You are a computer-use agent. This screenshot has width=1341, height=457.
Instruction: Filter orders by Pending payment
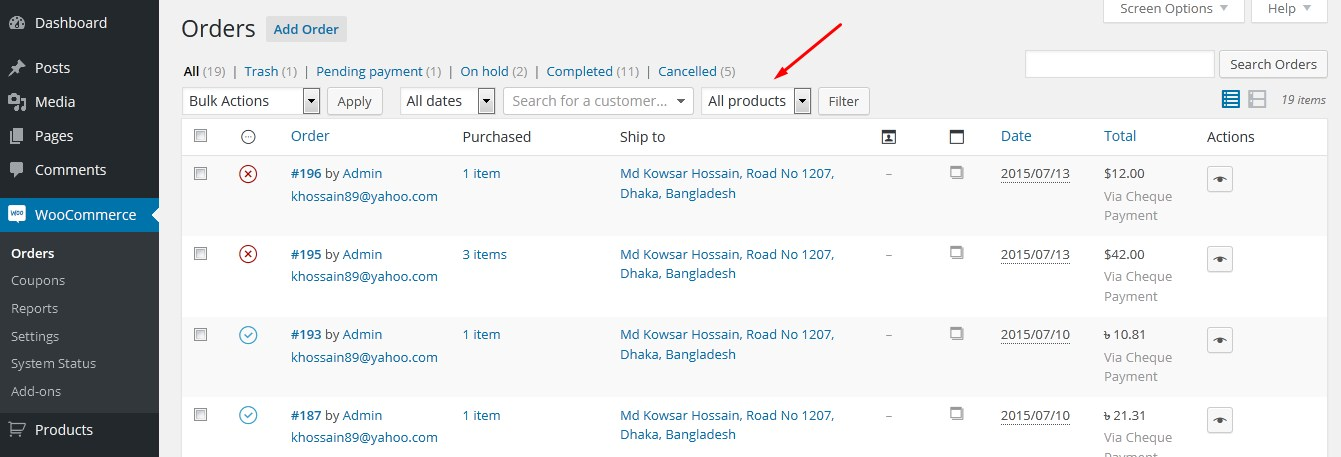tap(369, 71)
